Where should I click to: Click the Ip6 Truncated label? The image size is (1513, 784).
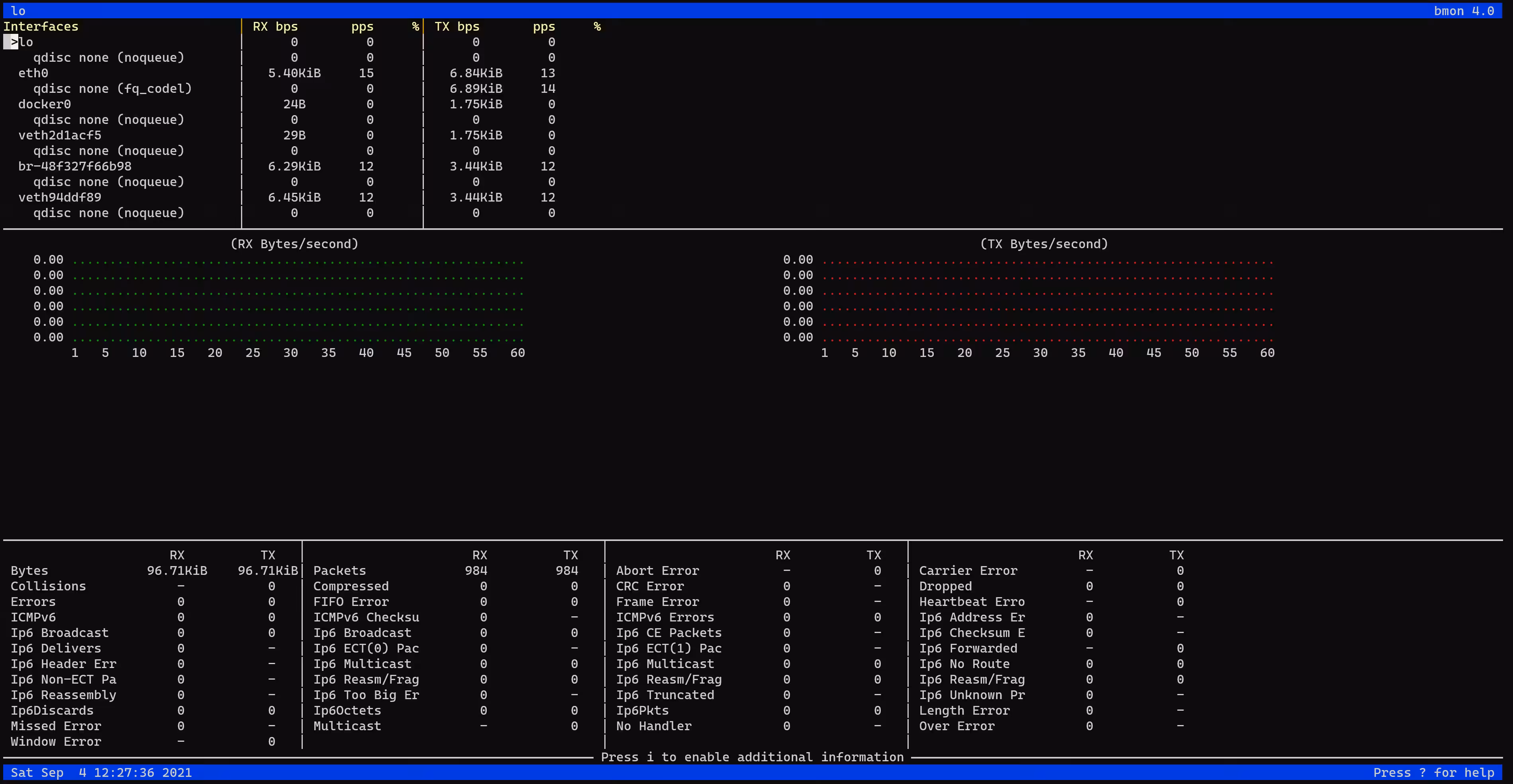click(665, 695)
